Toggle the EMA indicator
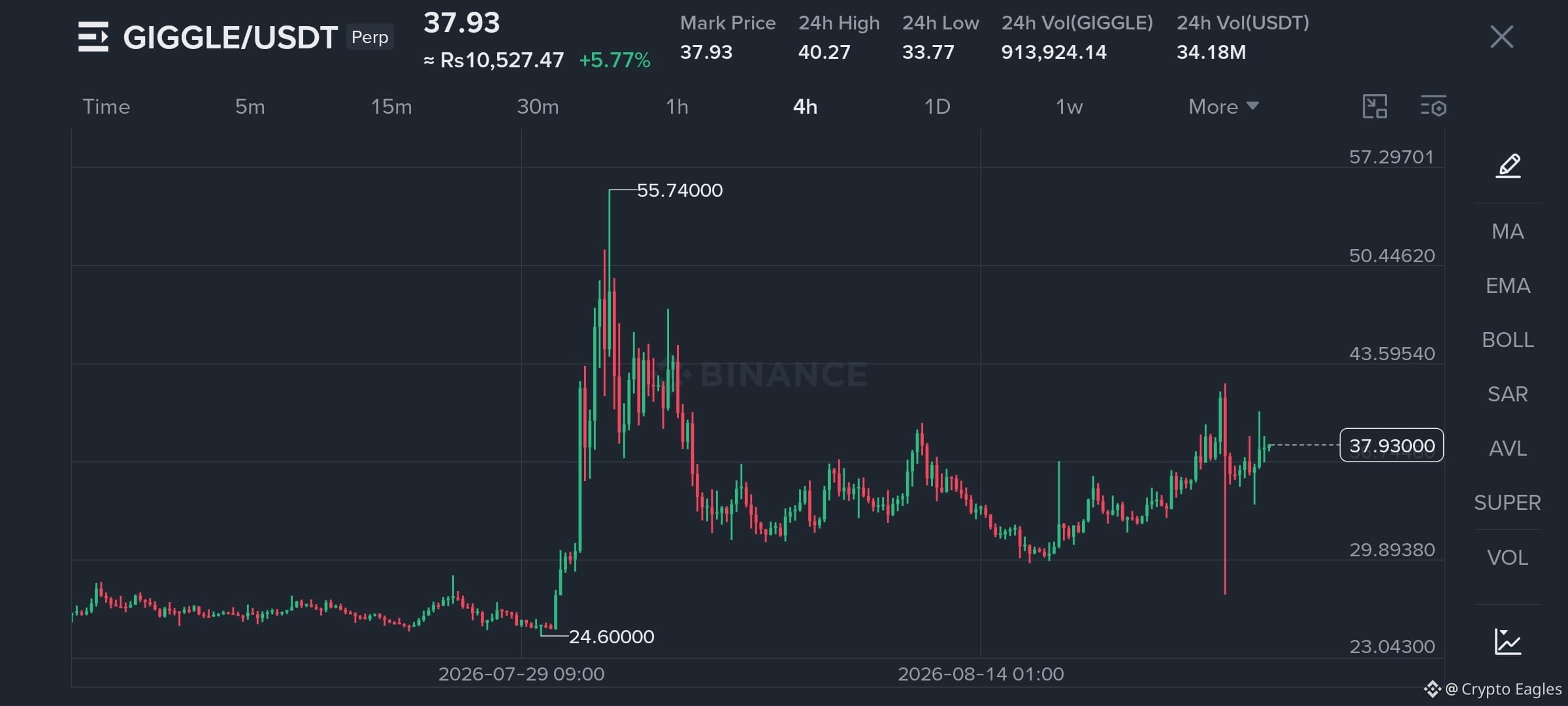Viewport: 1568px width, 706px height. pos(1508,286)
